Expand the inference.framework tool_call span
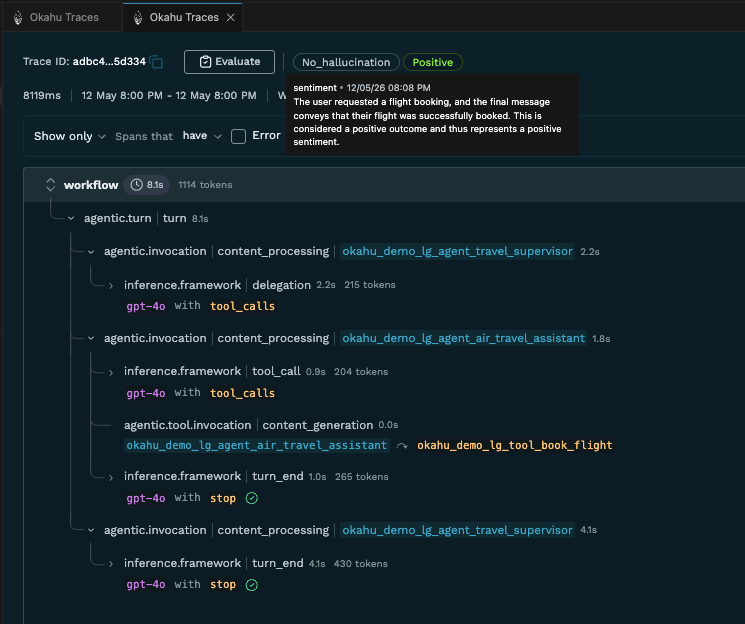 coord(111,372)
